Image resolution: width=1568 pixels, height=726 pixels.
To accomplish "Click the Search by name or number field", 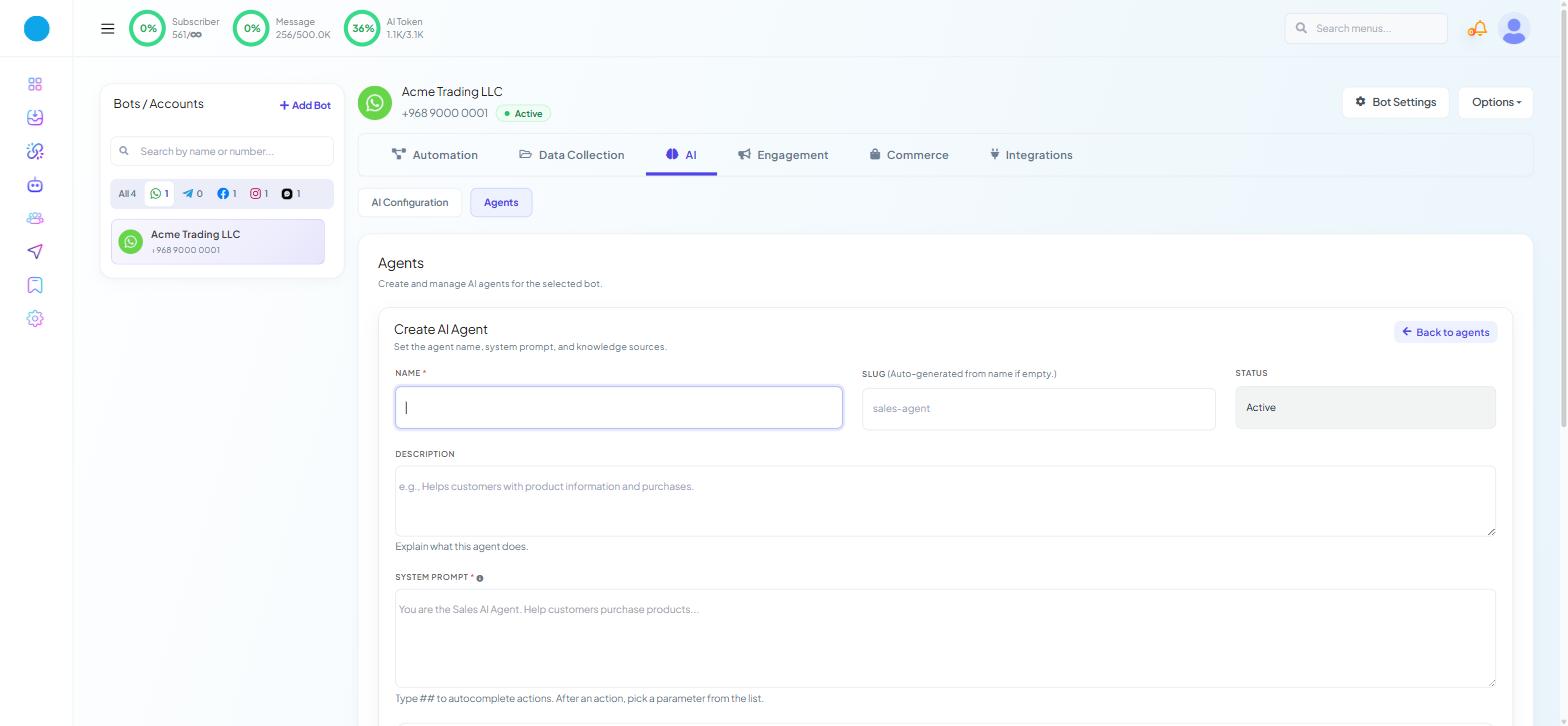I will click(x=222, y=151).
